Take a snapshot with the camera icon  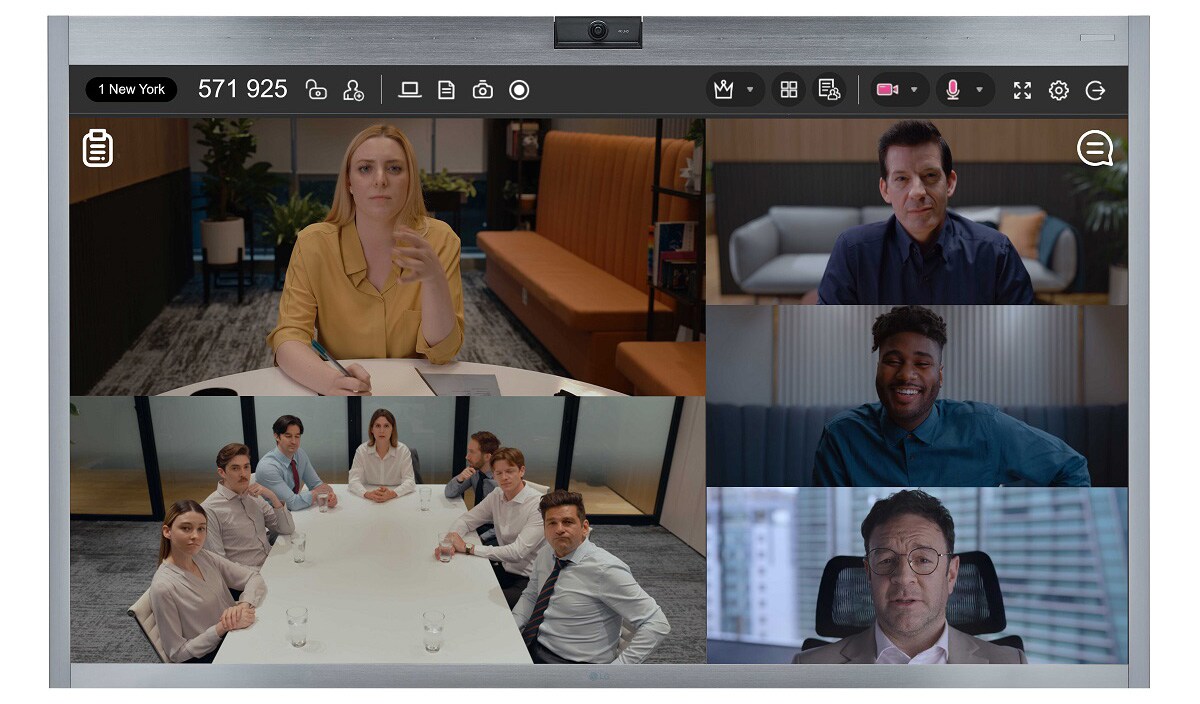[482, 90]
